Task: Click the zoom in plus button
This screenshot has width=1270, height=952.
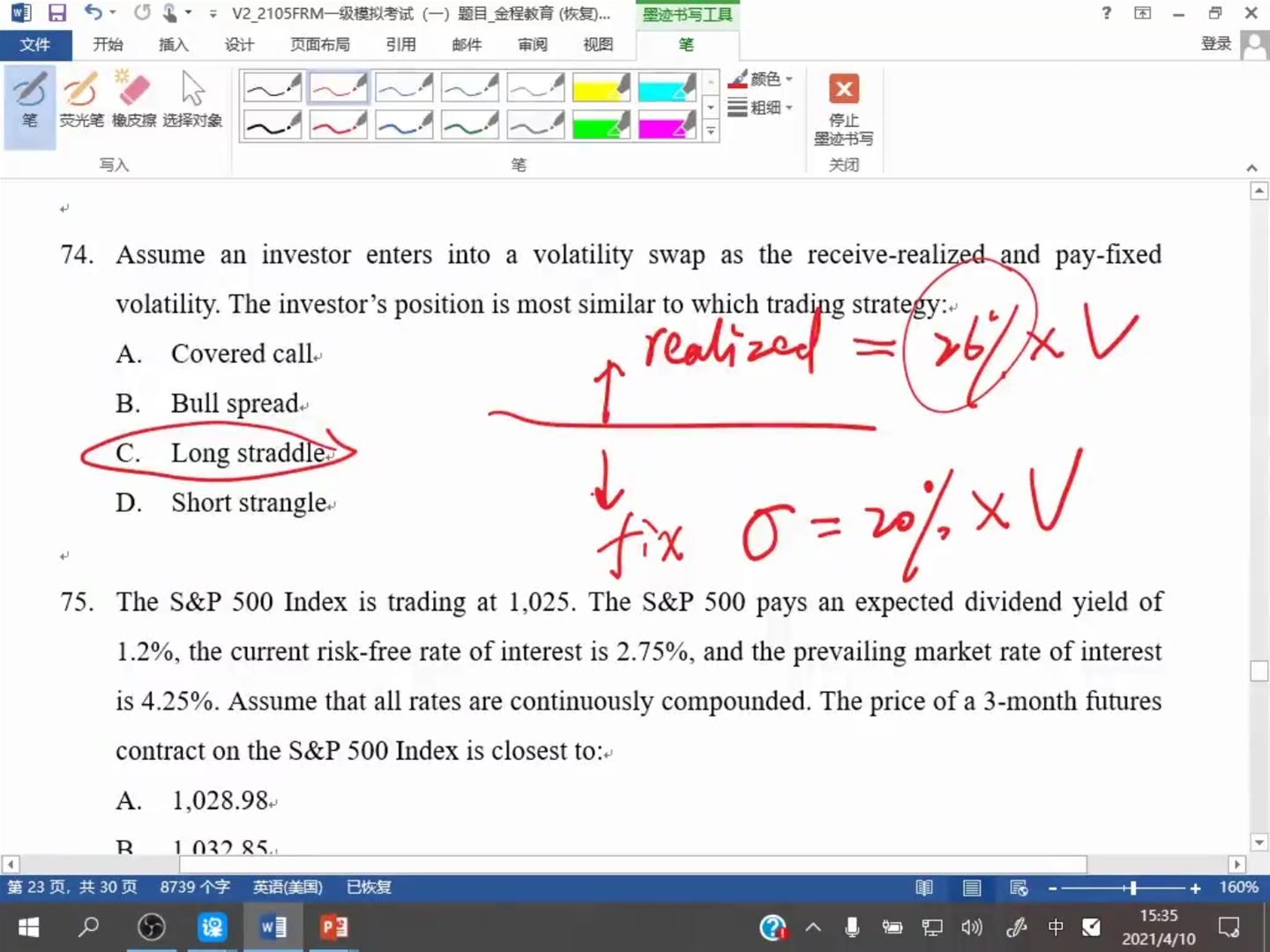Action: point(1195,888)
